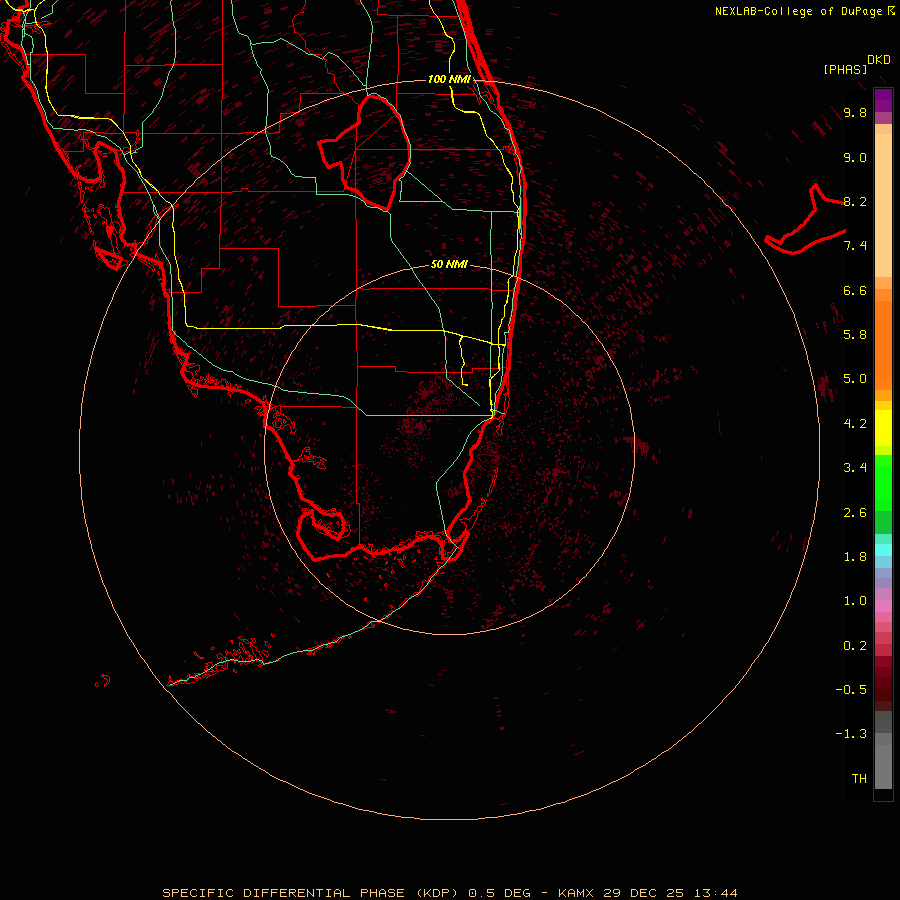Click the 4.2 scale value
The image size is (900, 900).
pyautogui.click(x=855, y=424)
